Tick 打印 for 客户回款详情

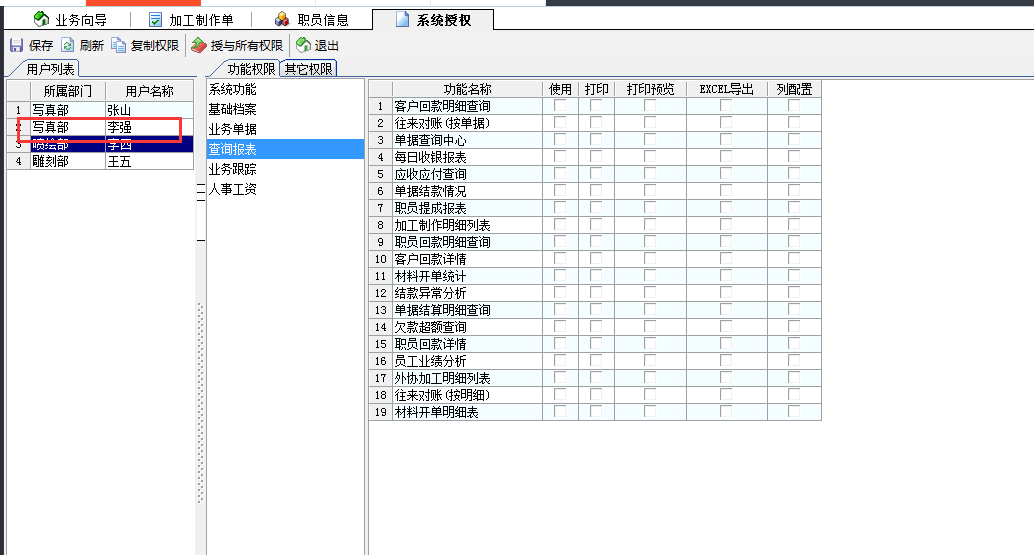596,259
